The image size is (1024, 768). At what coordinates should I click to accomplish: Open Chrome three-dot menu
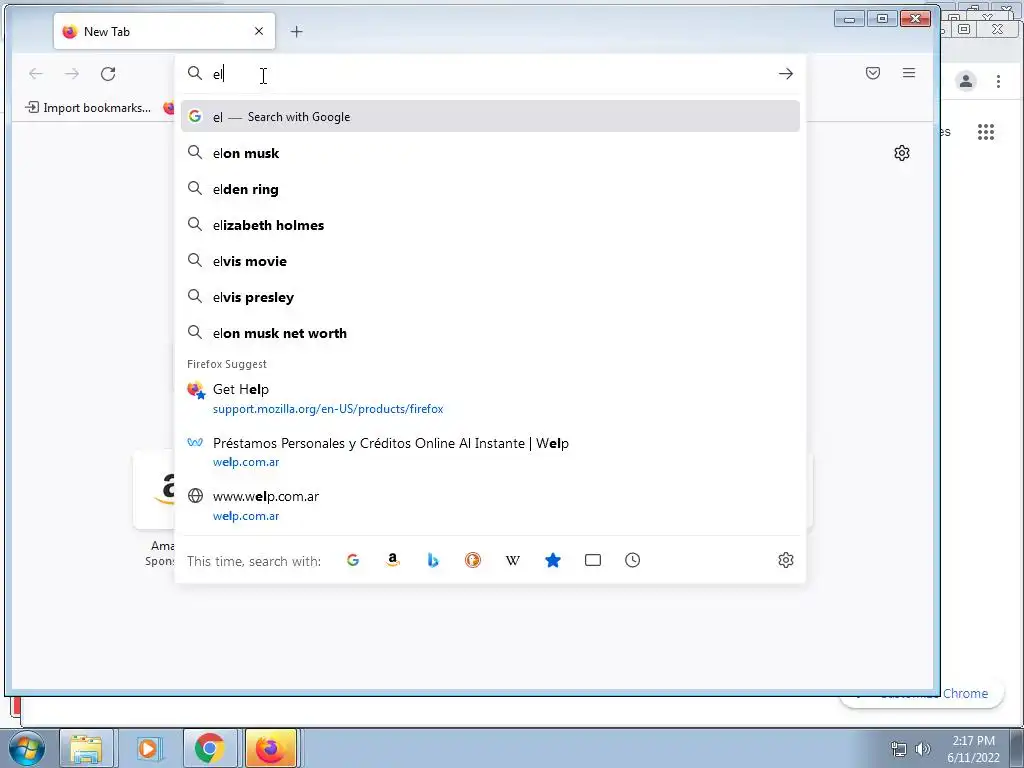click(998, 81)
